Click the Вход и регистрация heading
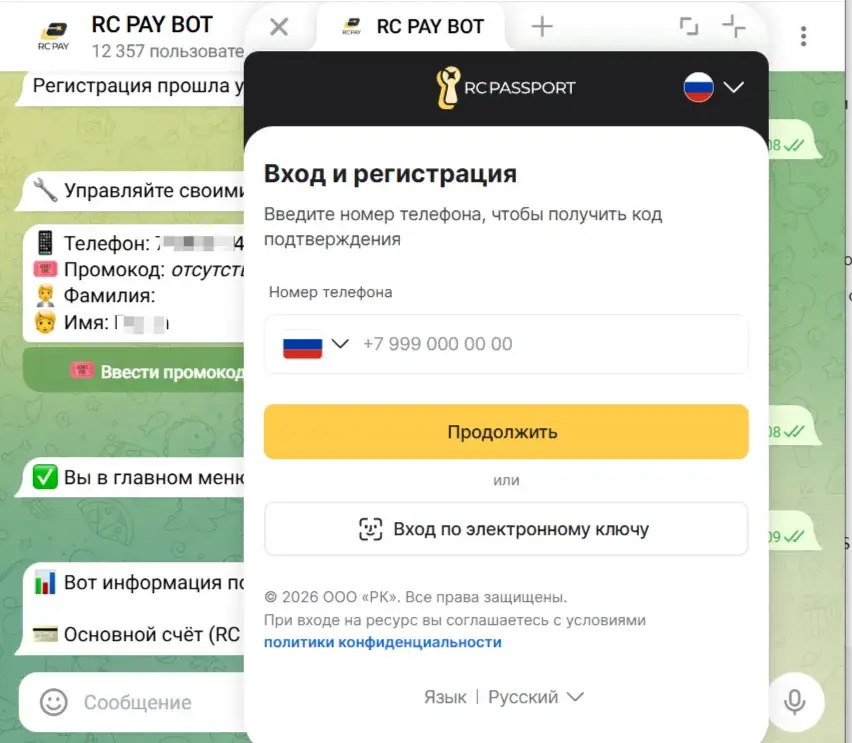 point(390,174)
